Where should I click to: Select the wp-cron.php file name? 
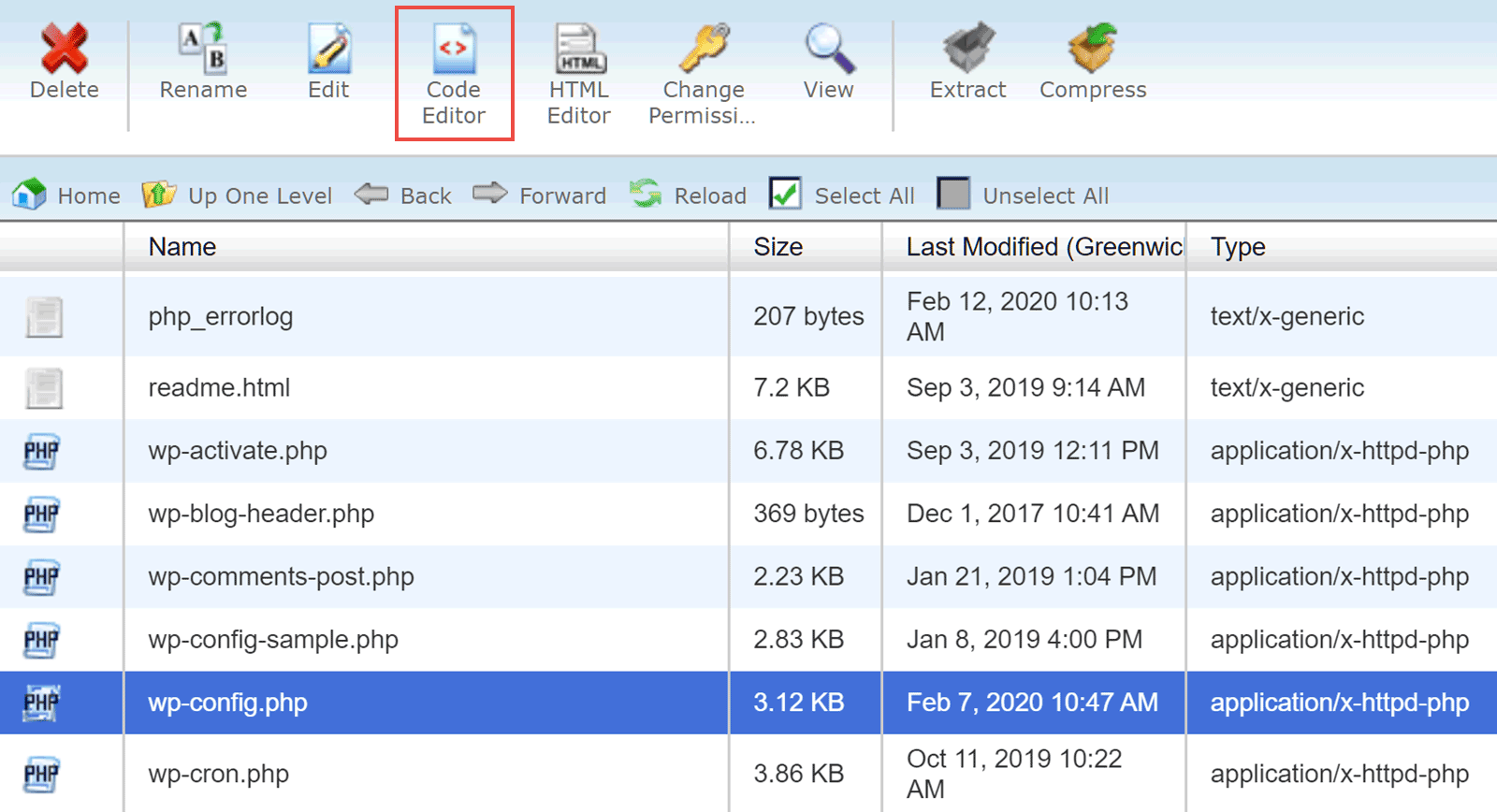point(219,774)
